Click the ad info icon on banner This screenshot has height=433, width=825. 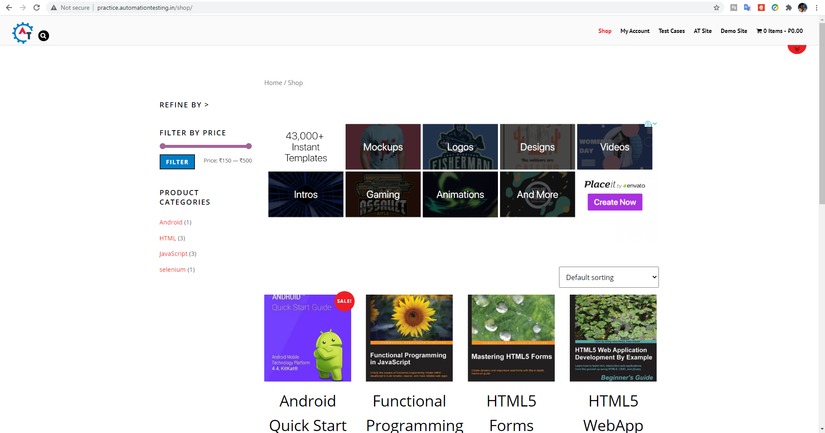pyautogui.click(x=648, y=125)
